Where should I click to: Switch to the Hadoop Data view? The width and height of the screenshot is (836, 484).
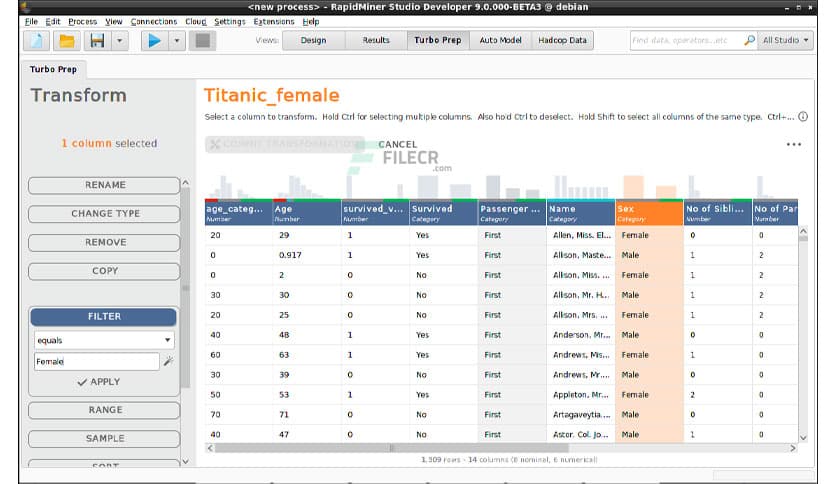(562, 41)
